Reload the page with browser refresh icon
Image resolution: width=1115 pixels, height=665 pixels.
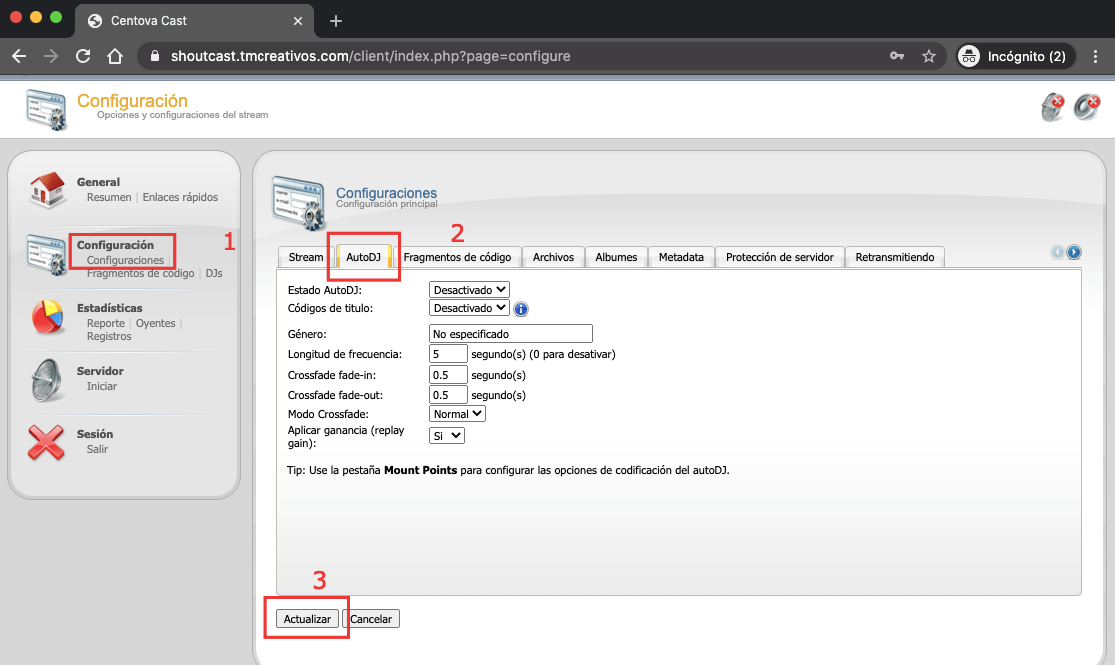(83, 56)
